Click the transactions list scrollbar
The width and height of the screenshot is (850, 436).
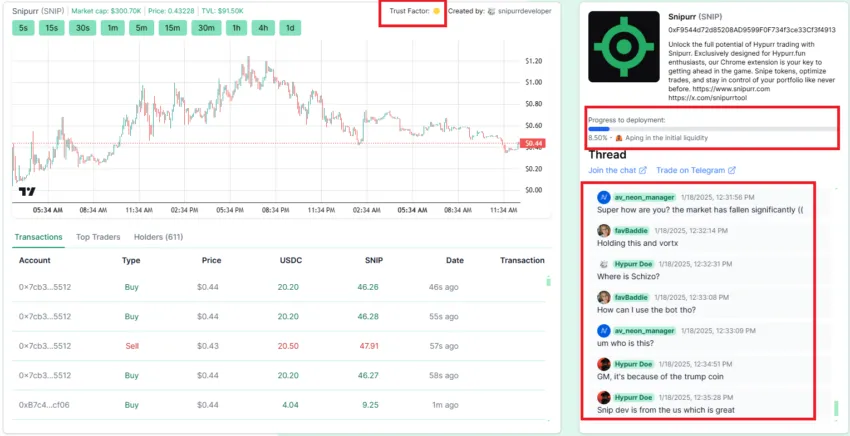[548, 281]
